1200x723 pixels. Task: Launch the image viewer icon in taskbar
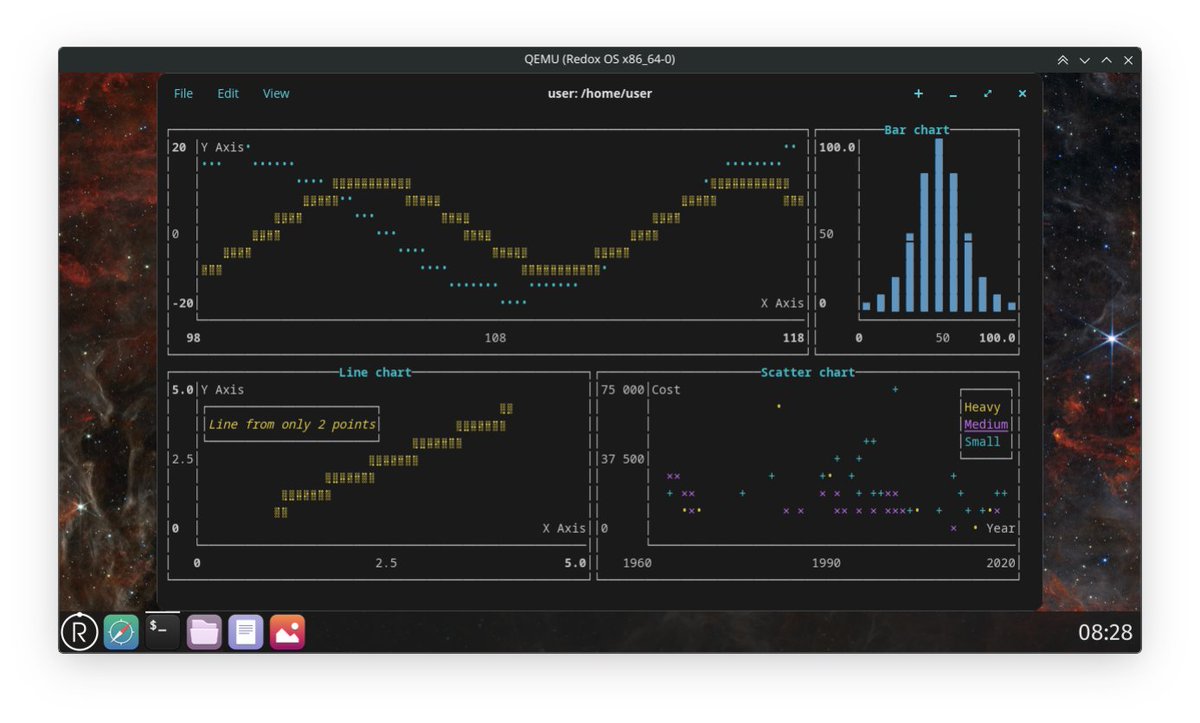(287, 632)
